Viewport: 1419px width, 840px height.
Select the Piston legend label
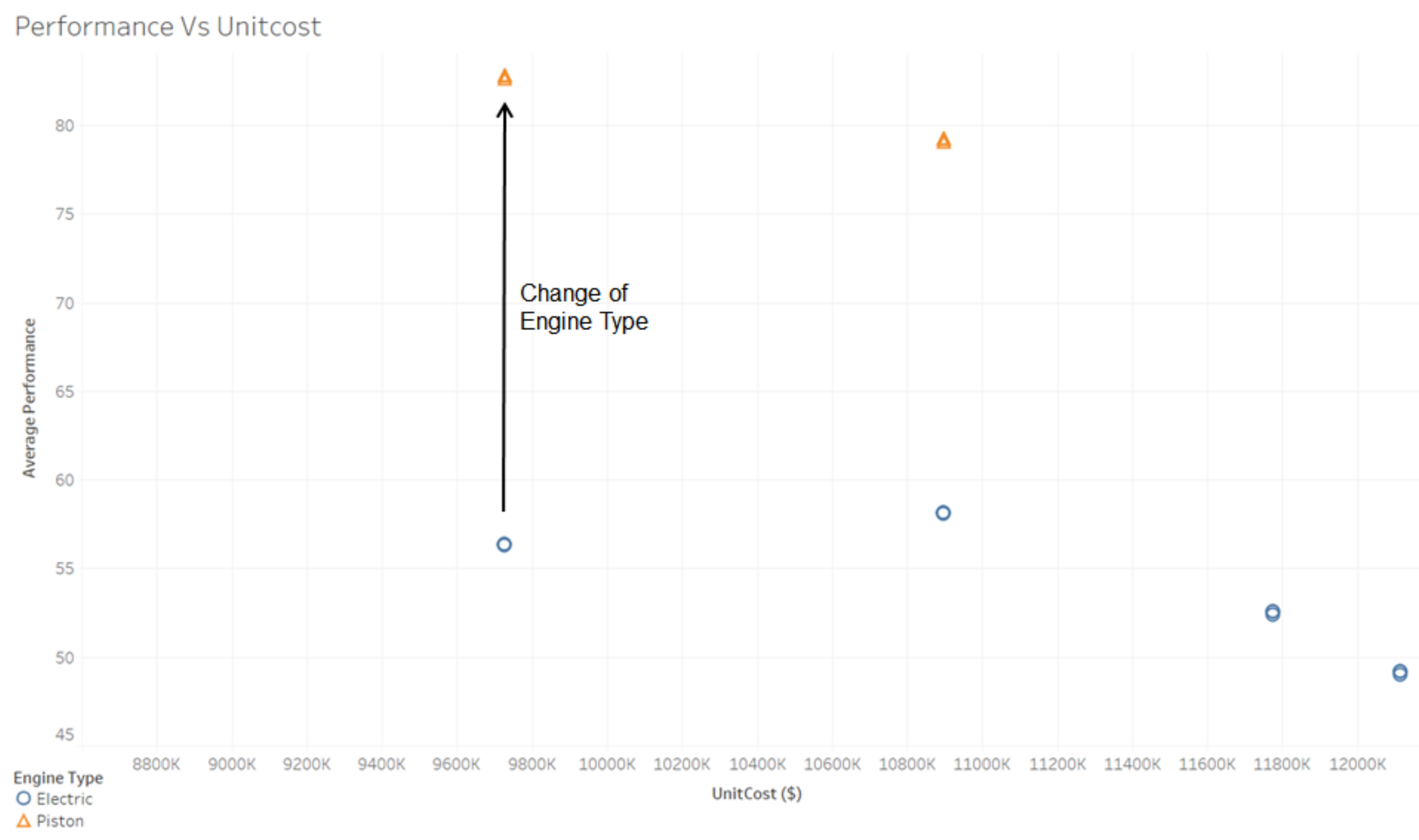(x=60, y=821)
